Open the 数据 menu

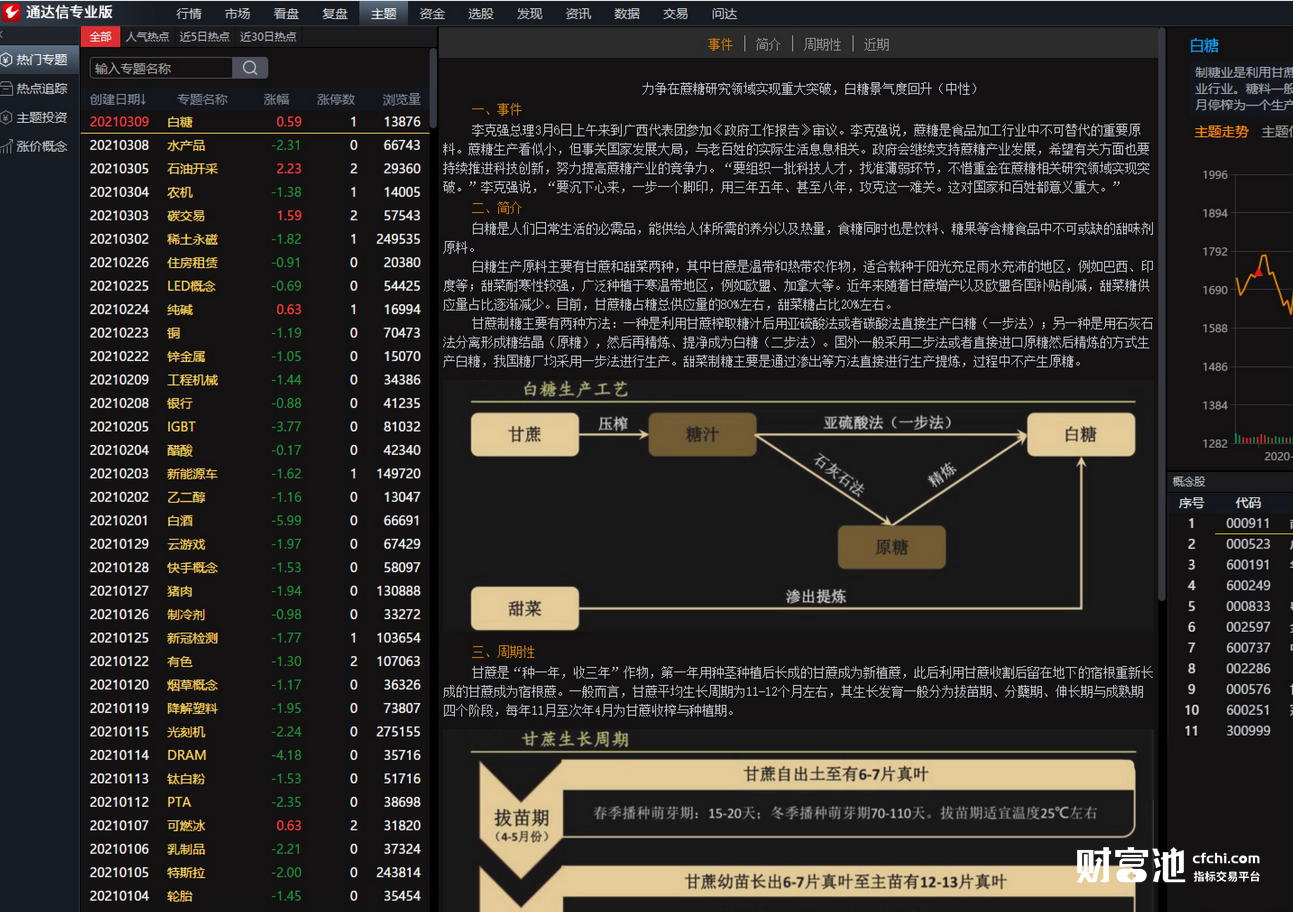click(627, 14)
